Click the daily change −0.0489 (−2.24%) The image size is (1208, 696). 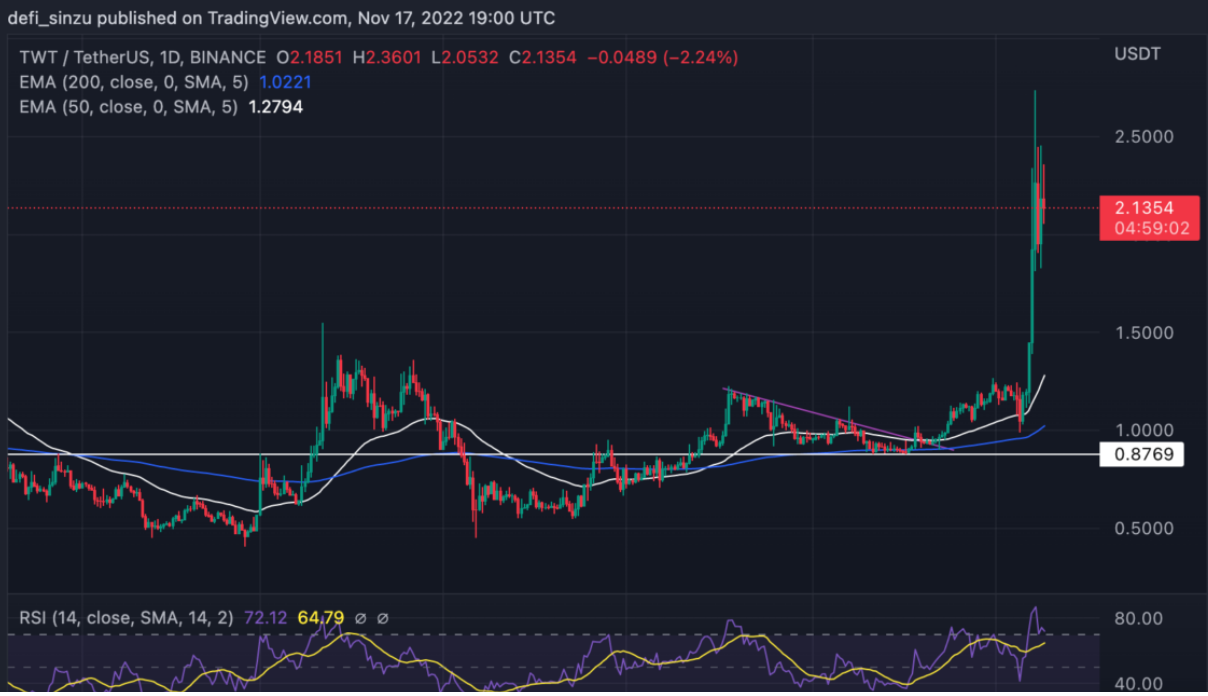click(x=662, y=58)
